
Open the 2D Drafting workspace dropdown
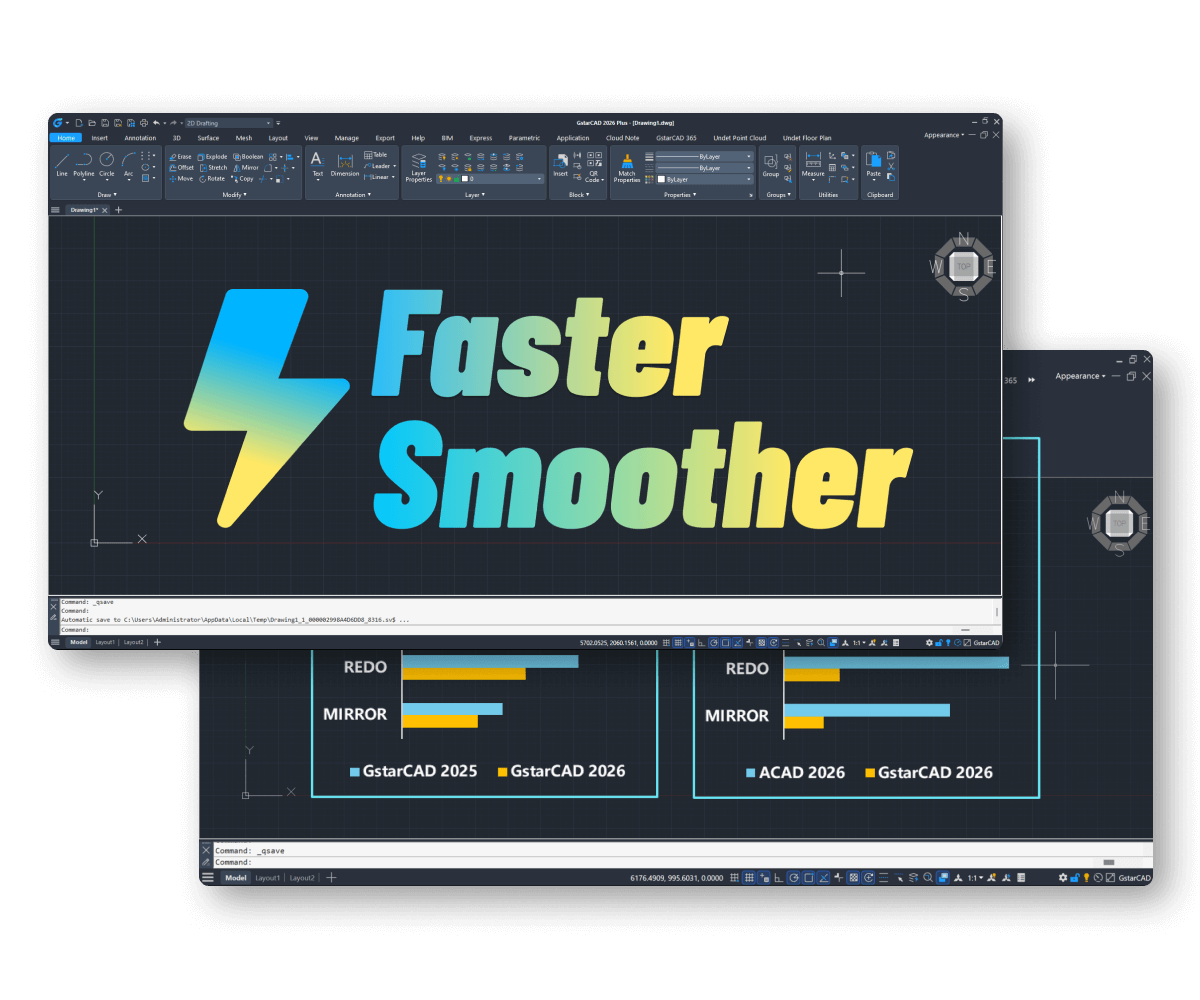pos(228,123)
